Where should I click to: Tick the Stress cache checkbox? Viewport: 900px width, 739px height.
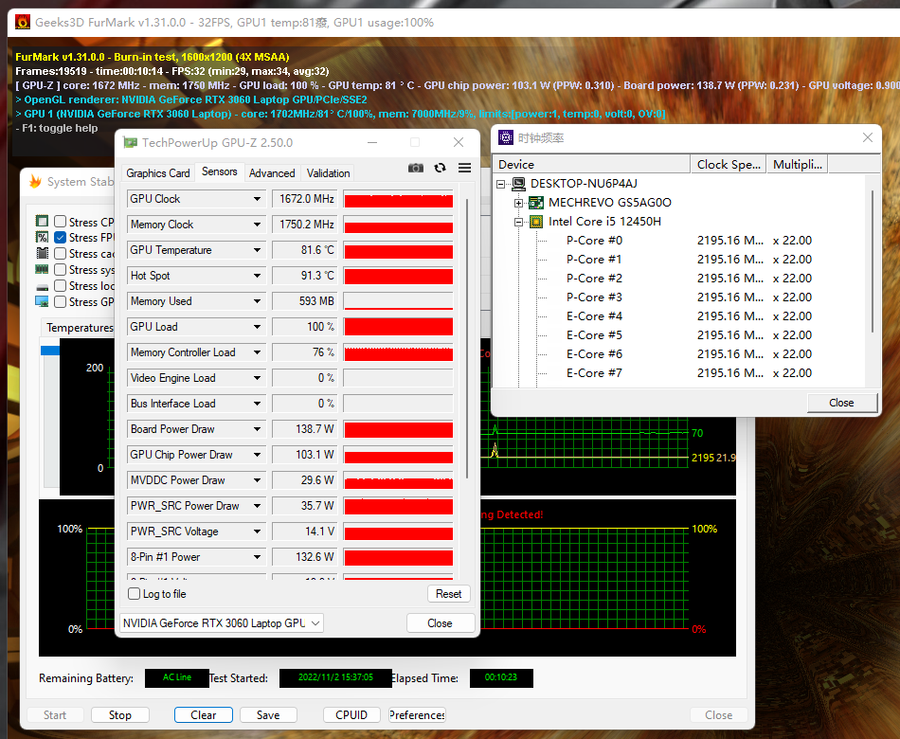[x=61, y=254]
